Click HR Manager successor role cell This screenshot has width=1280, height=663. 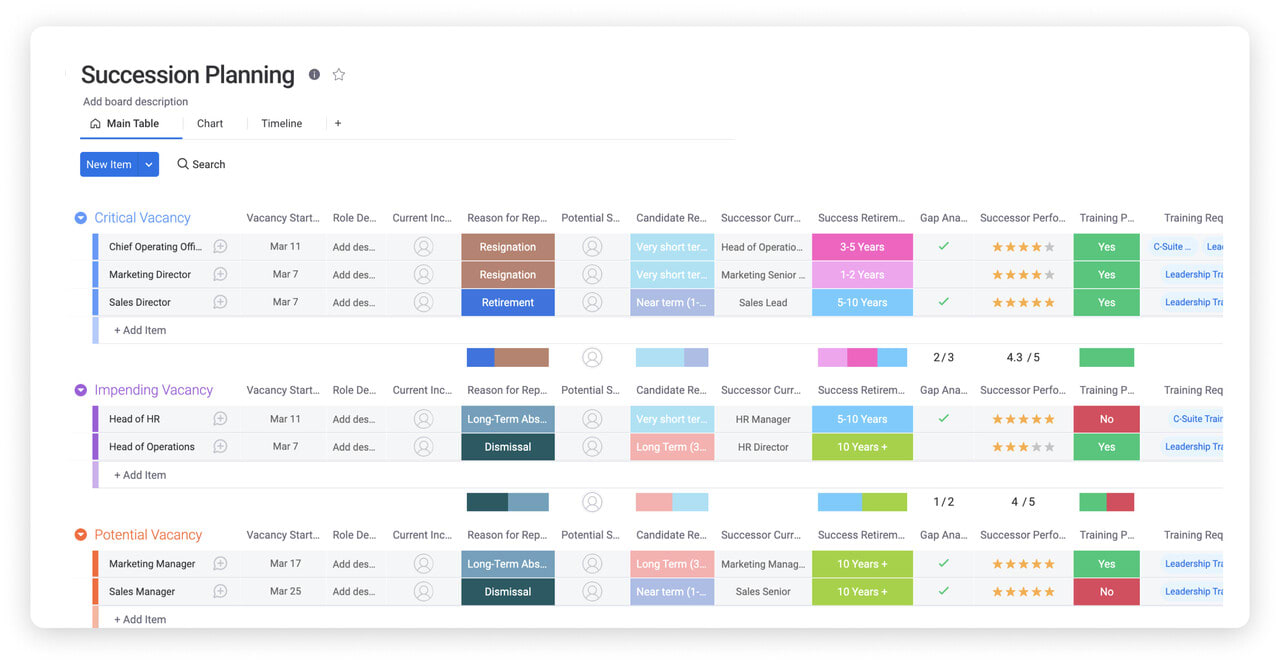(x=763, y=419)
